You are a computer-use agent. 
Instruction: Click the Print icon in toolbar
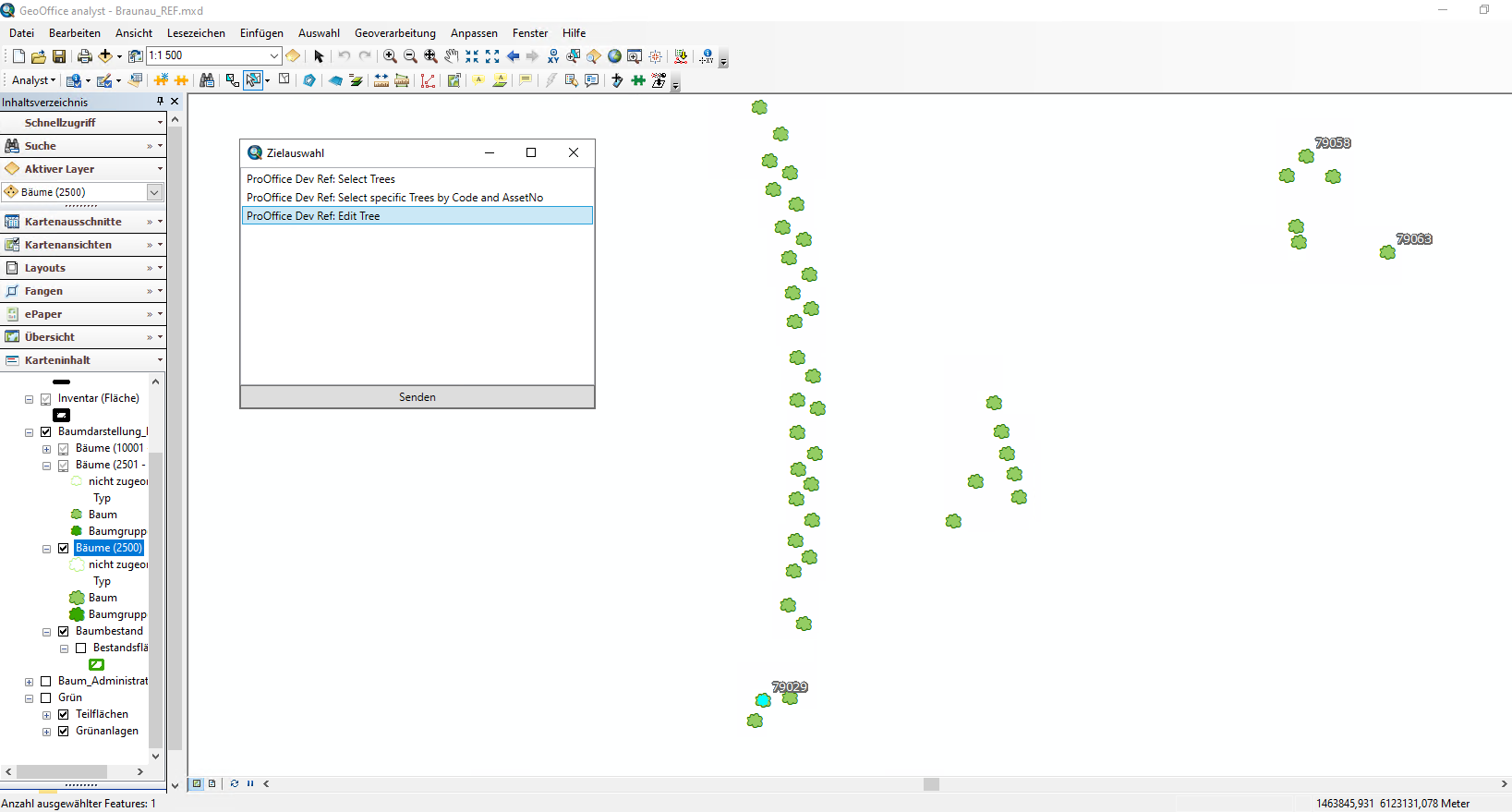click(84, 56)
